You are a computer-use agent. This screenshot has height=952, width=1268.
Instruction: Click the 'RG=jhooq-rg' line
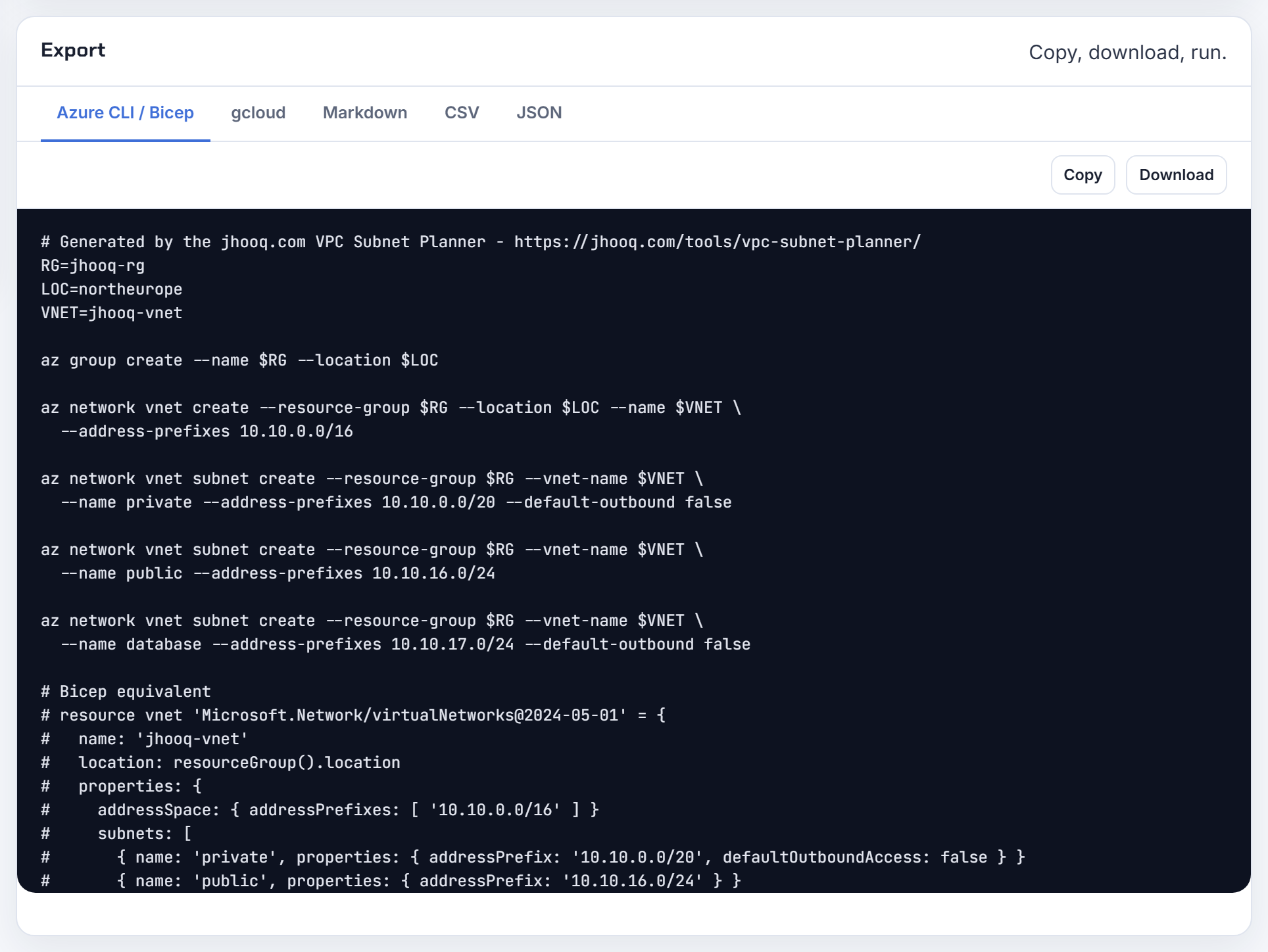tap(93, 266)
